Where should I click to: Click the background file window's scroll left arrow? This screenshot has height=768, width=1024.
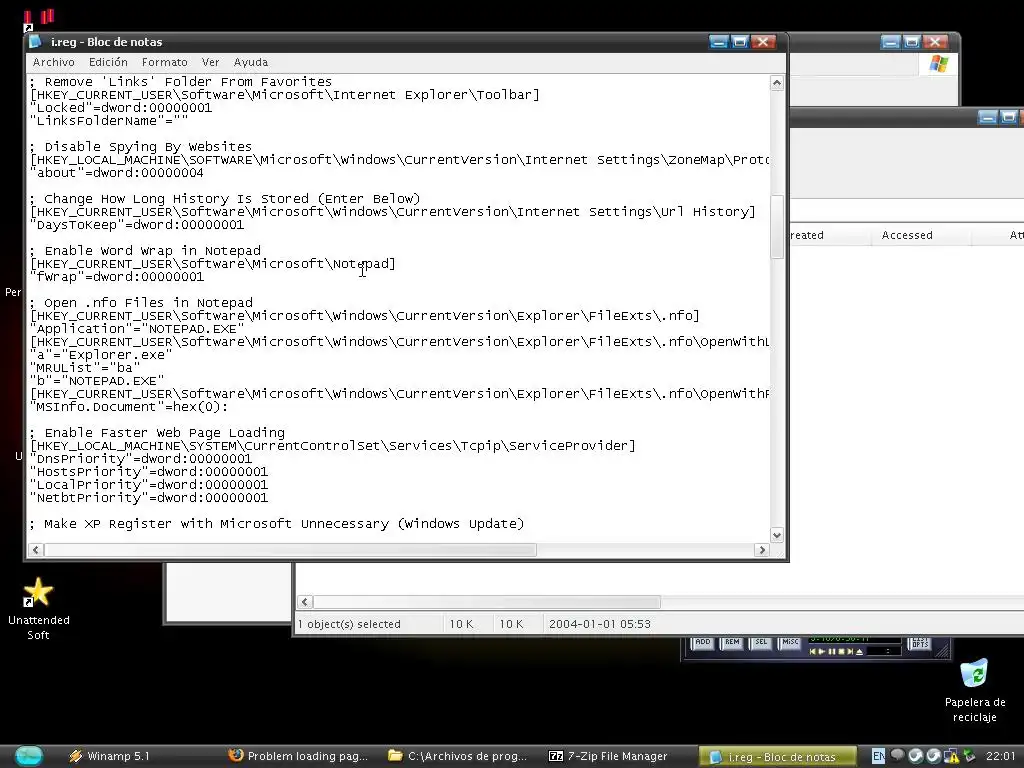pyautogui.click(x=305, y=601)
